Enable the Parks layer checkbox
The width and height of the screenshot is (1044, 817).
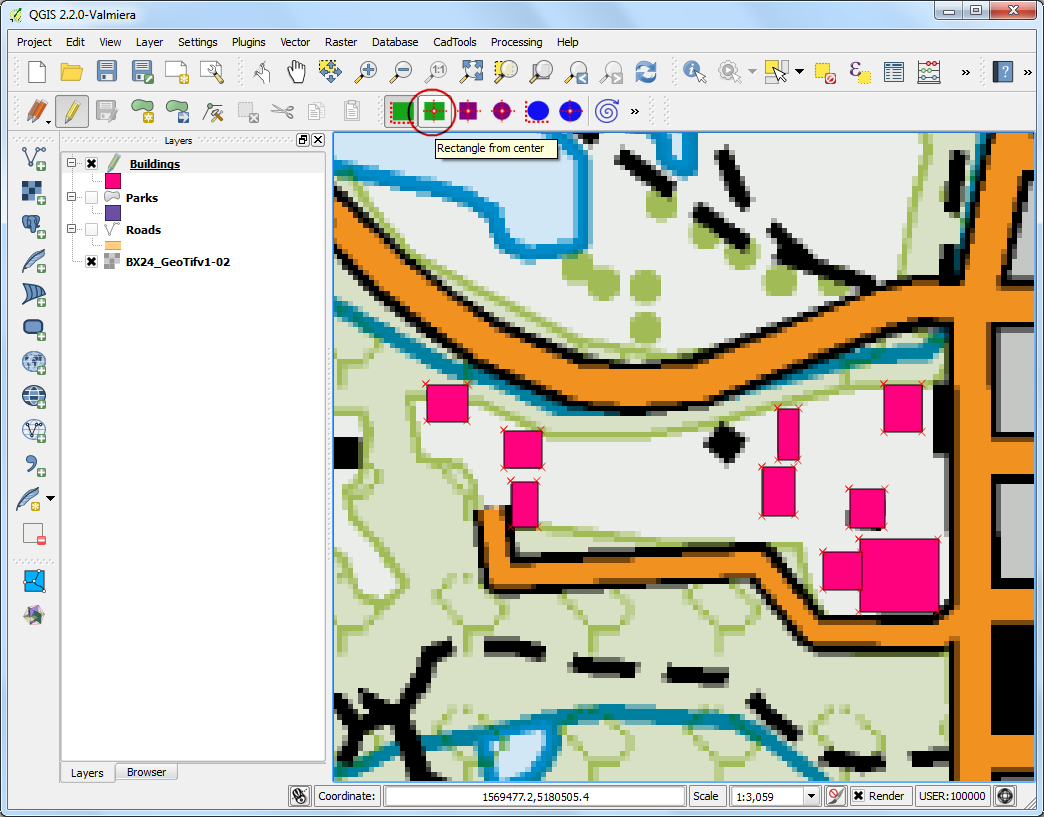click(91, 198)
